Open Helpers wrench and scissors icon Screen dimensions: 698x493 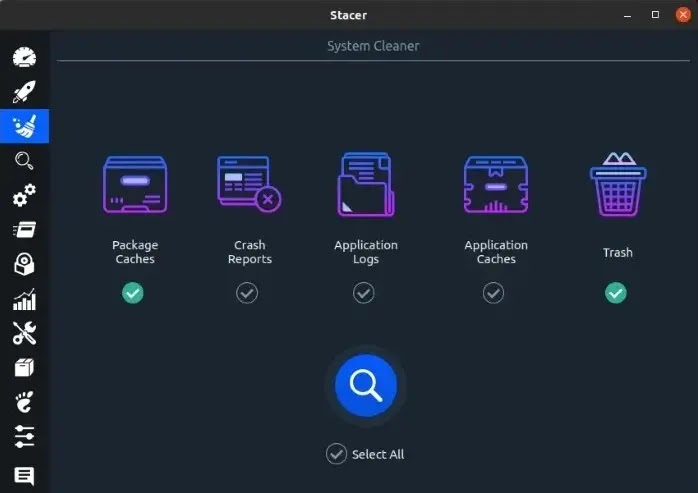click(x=24, y=333)
